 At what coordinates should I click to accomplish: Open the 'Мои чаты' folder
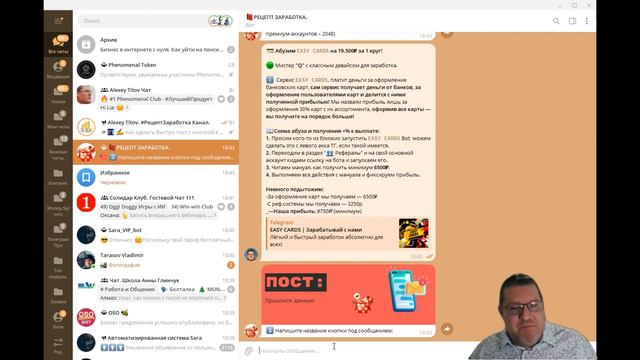[58, 120]
